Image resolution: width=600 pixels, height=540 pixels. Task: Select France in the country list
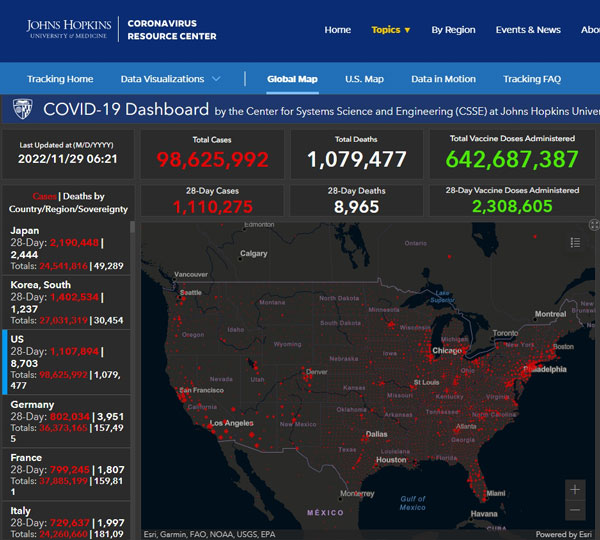pyautogui.click(x=66, y=475)
